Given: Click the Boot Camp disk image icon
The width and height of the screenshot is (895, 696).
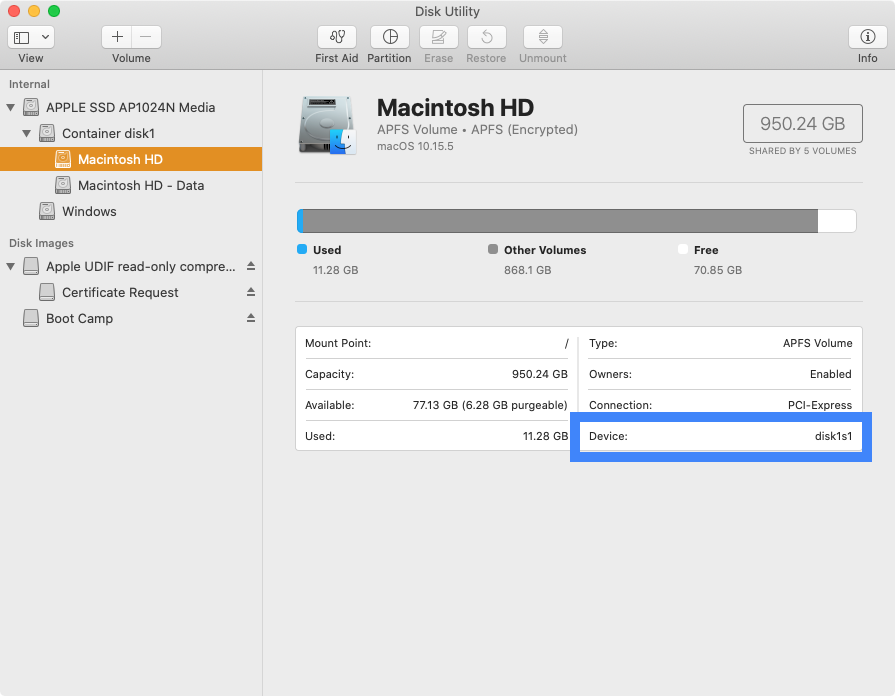Looking at the screenshot, I should [31, 318].
